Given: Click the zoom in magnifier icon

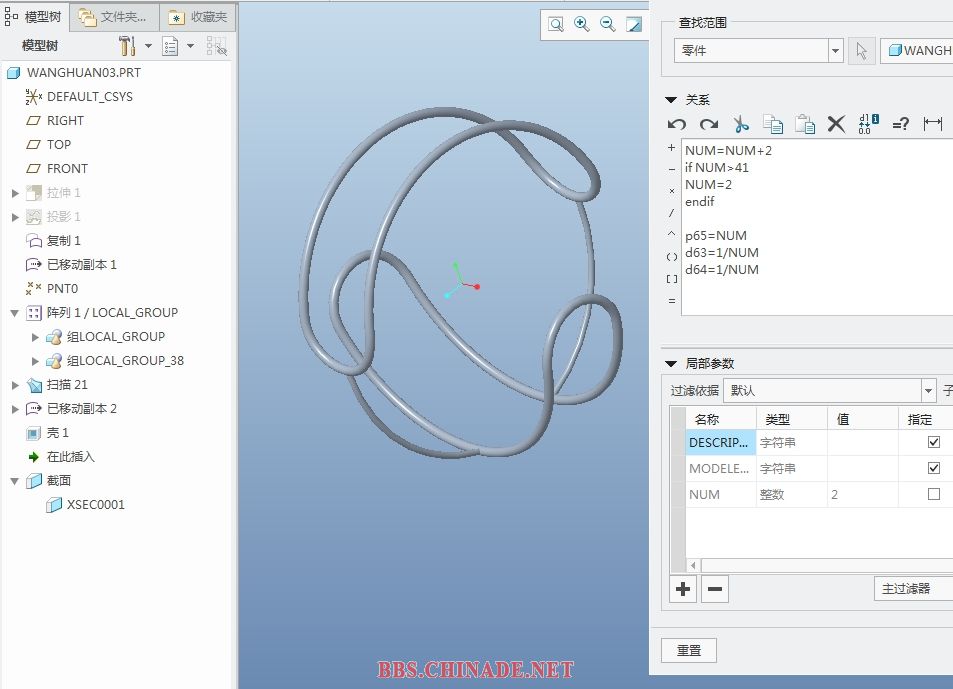Looking at the screenshot, I should coord(582,24).
